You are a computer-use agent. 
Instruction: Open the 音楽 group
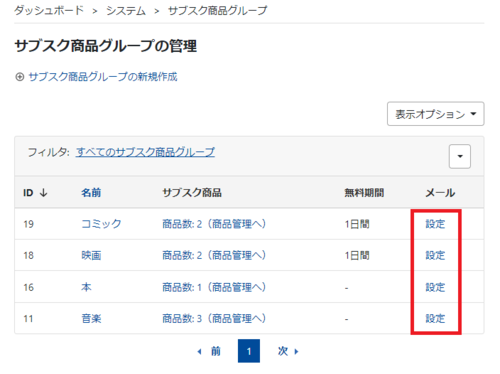(91, 319)
